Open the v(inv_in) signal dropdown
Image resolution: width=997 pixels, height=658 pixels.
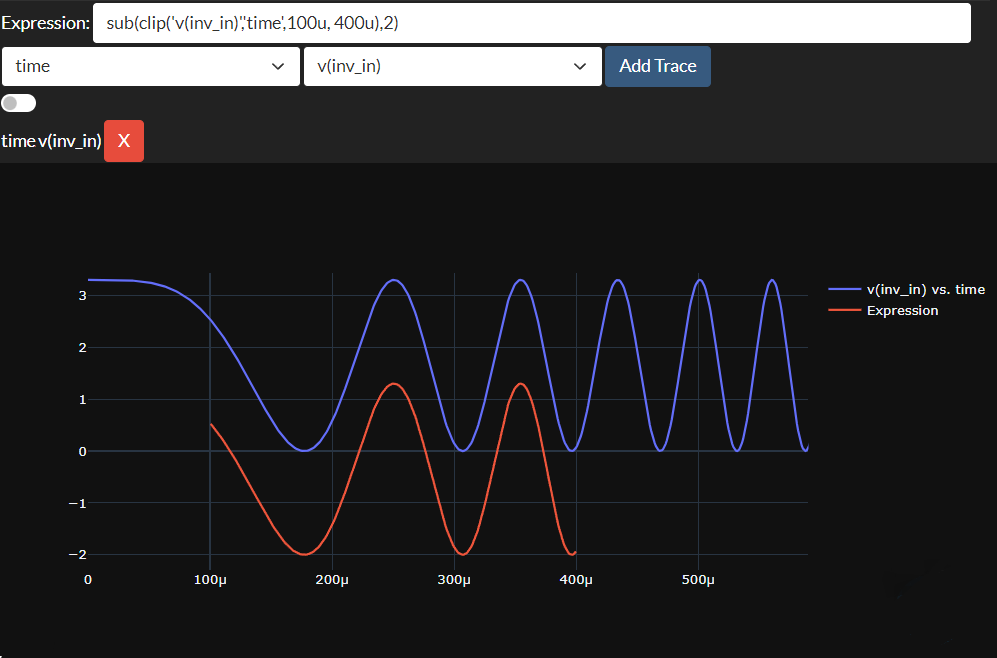pos(452,66)
